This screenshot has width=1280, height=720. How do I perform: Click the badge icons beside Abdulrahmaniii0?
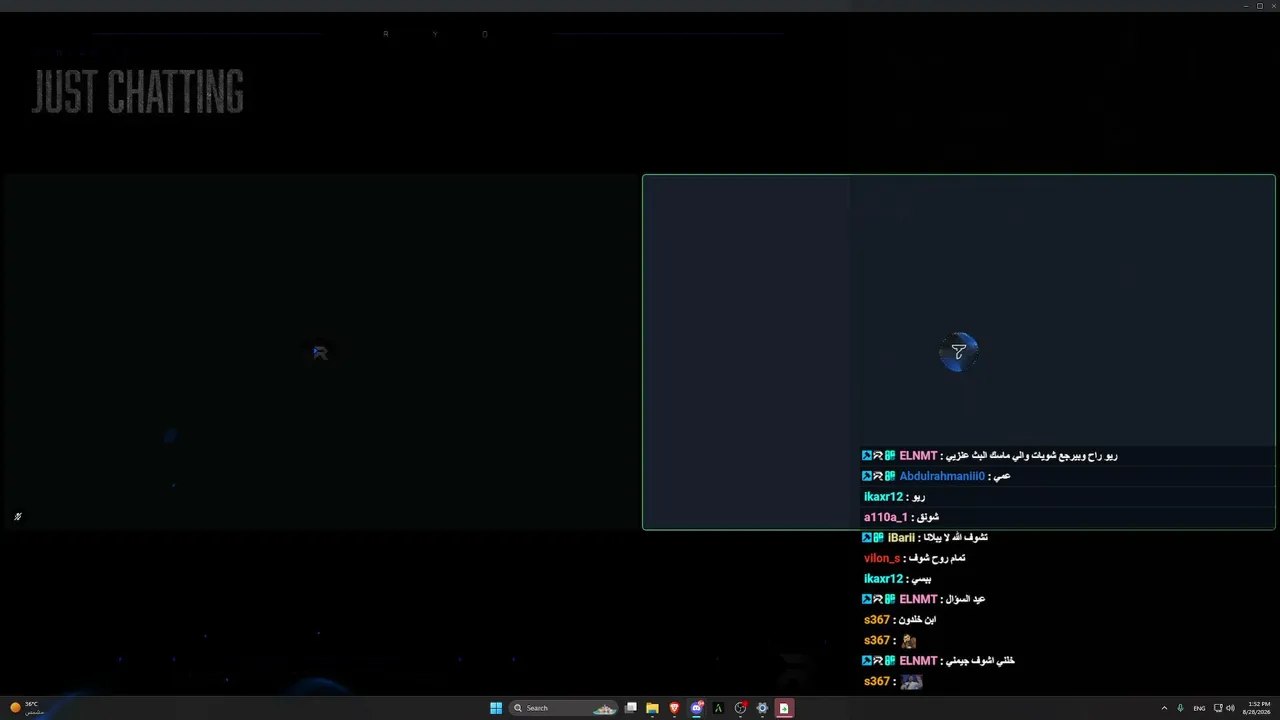tap(879, 476)
